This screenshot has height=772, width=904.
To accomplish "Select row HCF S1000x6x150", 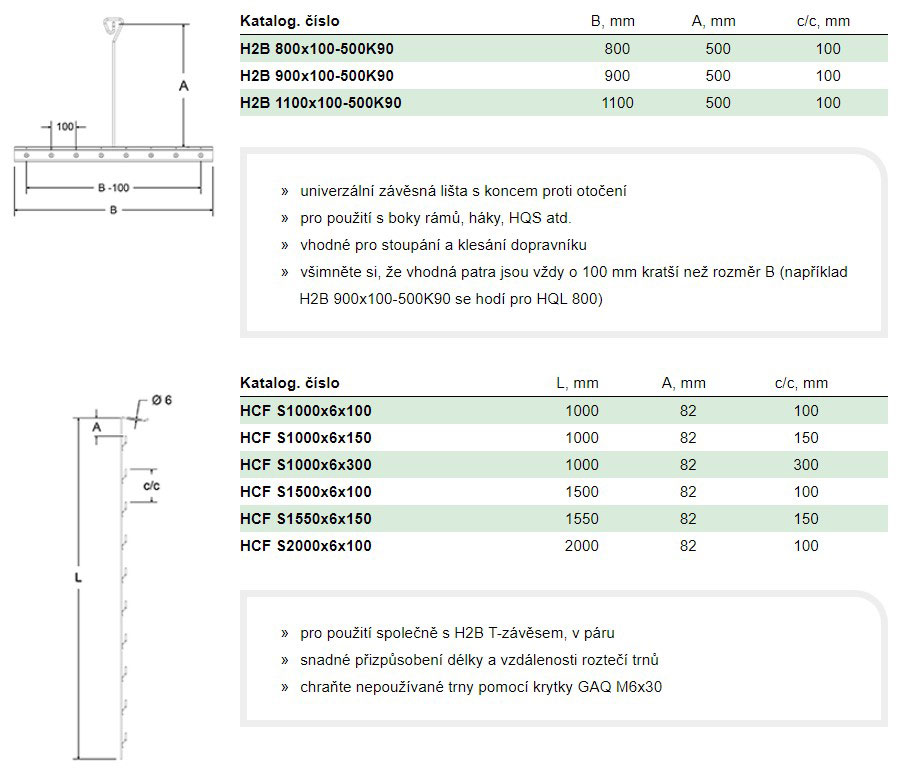I will 563,438.
